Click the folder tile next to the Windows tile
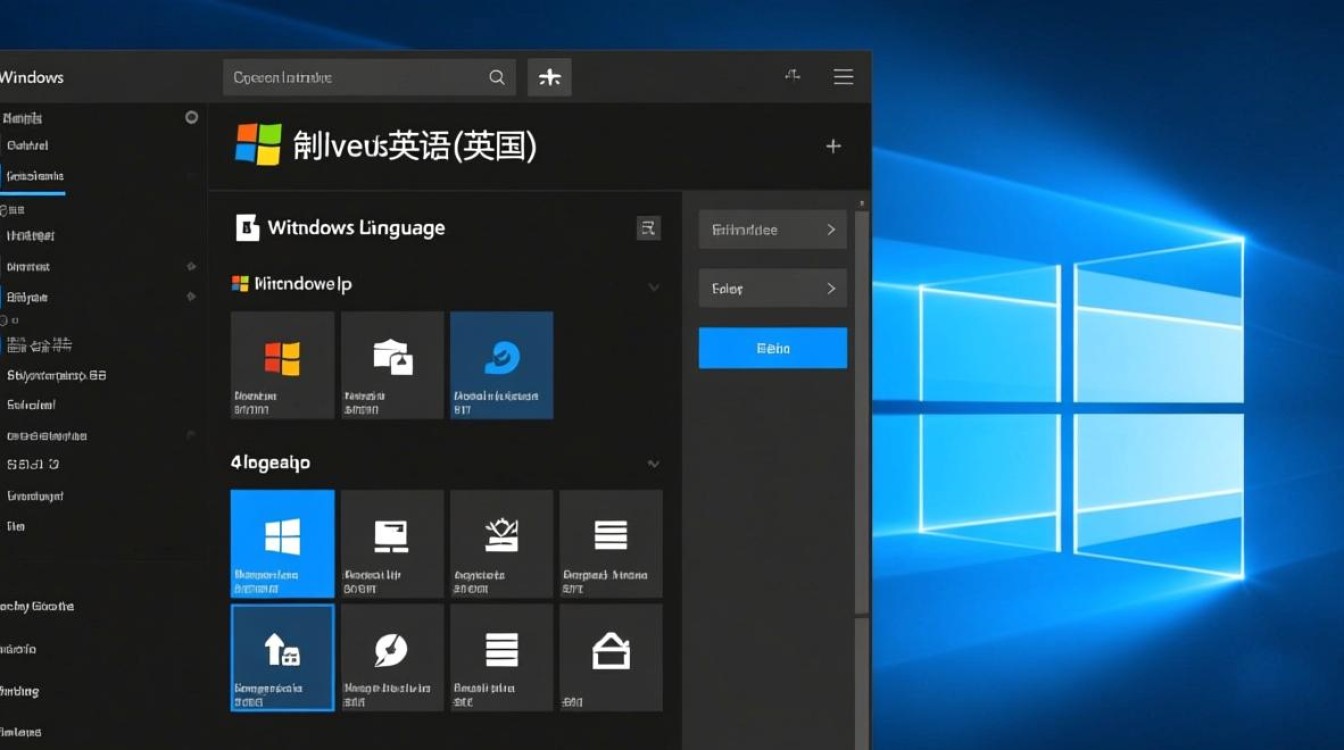The image size is (1344, 750). click(x=392, y=364)
